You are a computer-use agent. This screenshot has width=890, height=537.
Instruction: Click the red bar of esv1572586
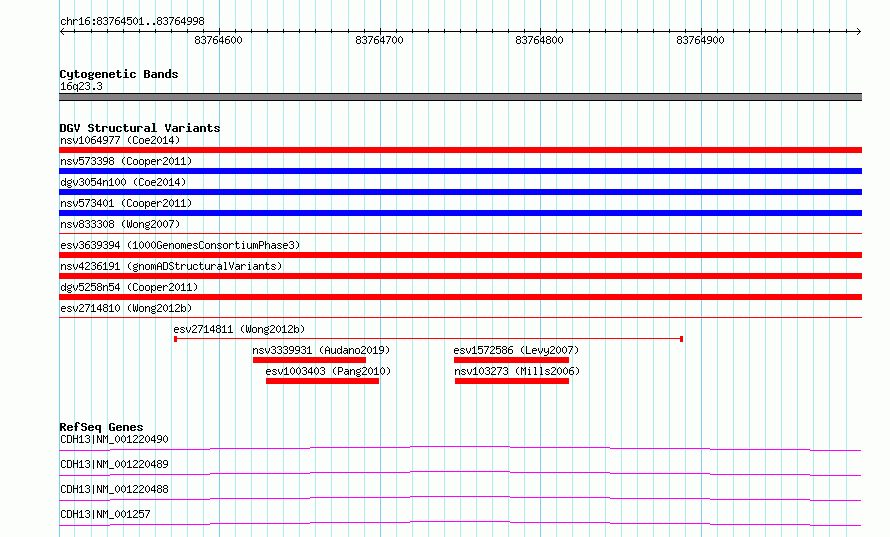511,360
